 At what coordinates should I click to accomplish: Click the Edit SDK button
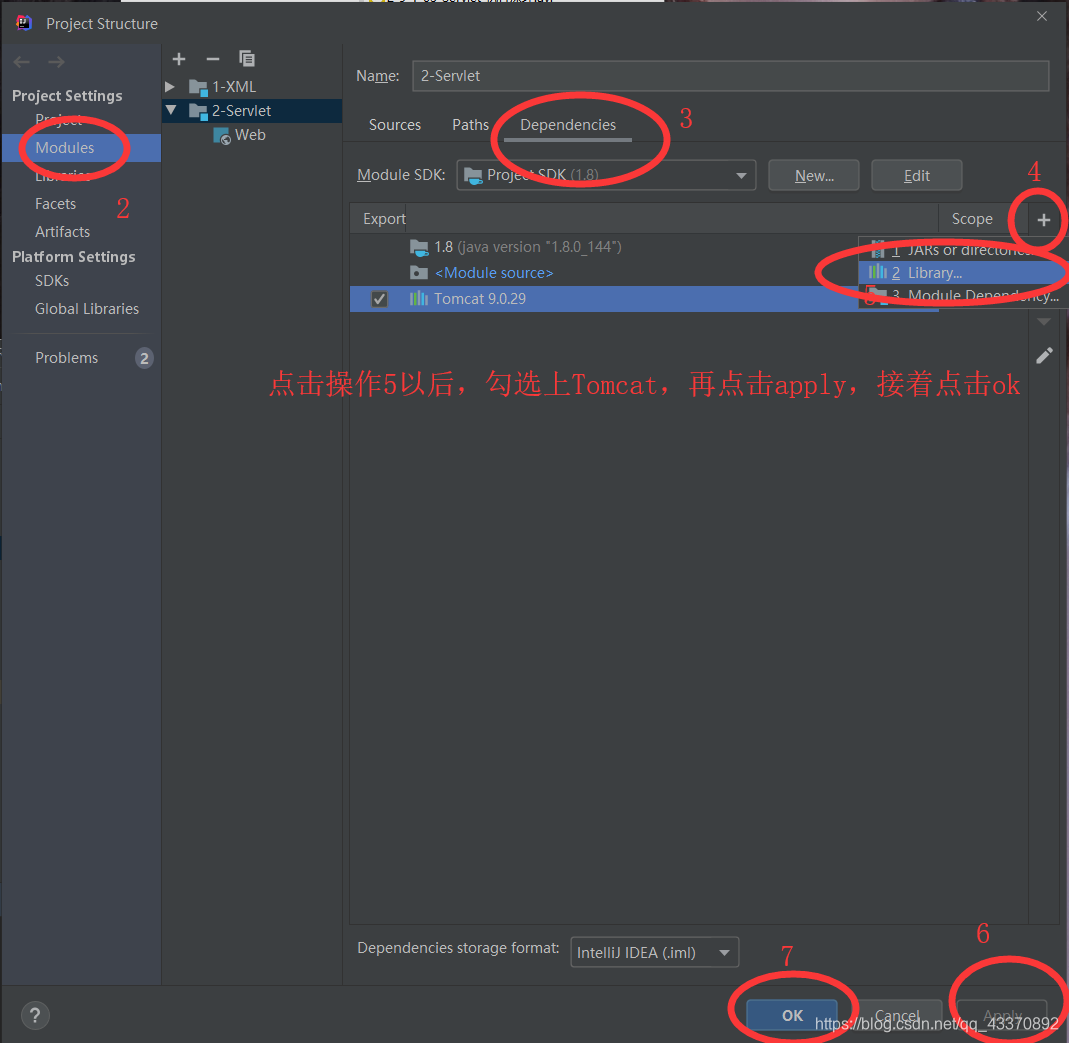point(917,176)
